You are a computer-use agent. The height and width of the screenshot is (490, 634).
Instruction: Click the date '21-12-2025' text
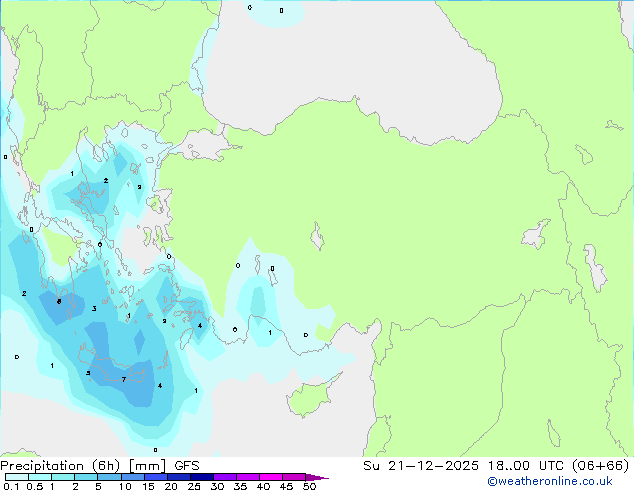point(433,466)
